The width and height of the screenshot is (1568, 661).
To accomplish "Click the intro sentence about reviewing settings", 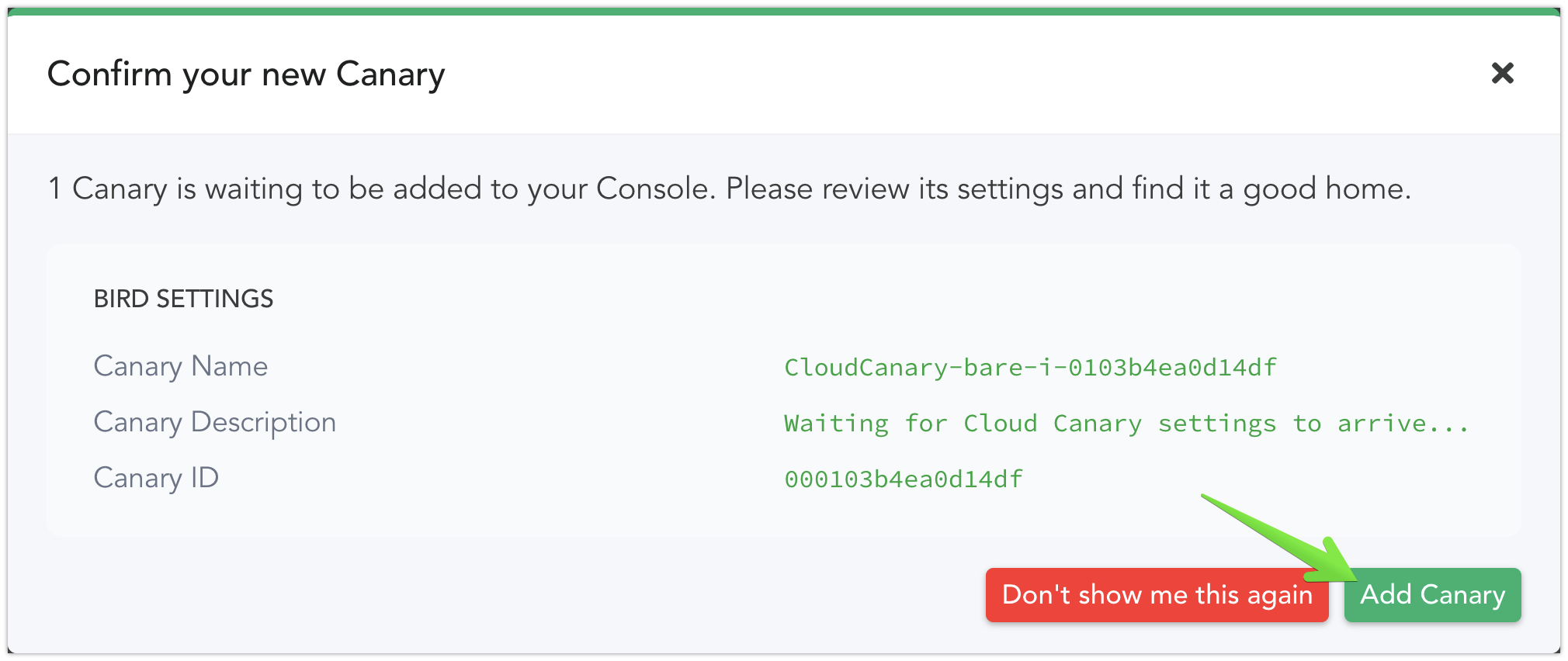I will click(x=730, y=189).
